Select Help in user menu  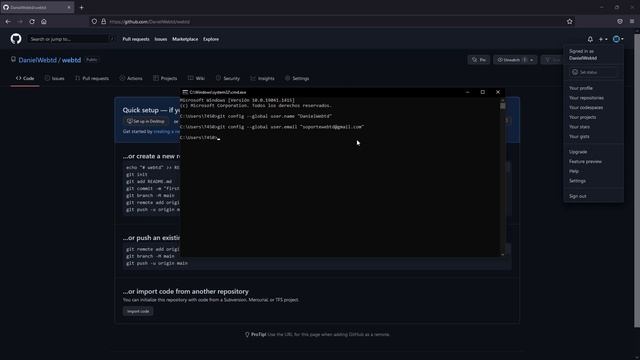coord(574,171)
